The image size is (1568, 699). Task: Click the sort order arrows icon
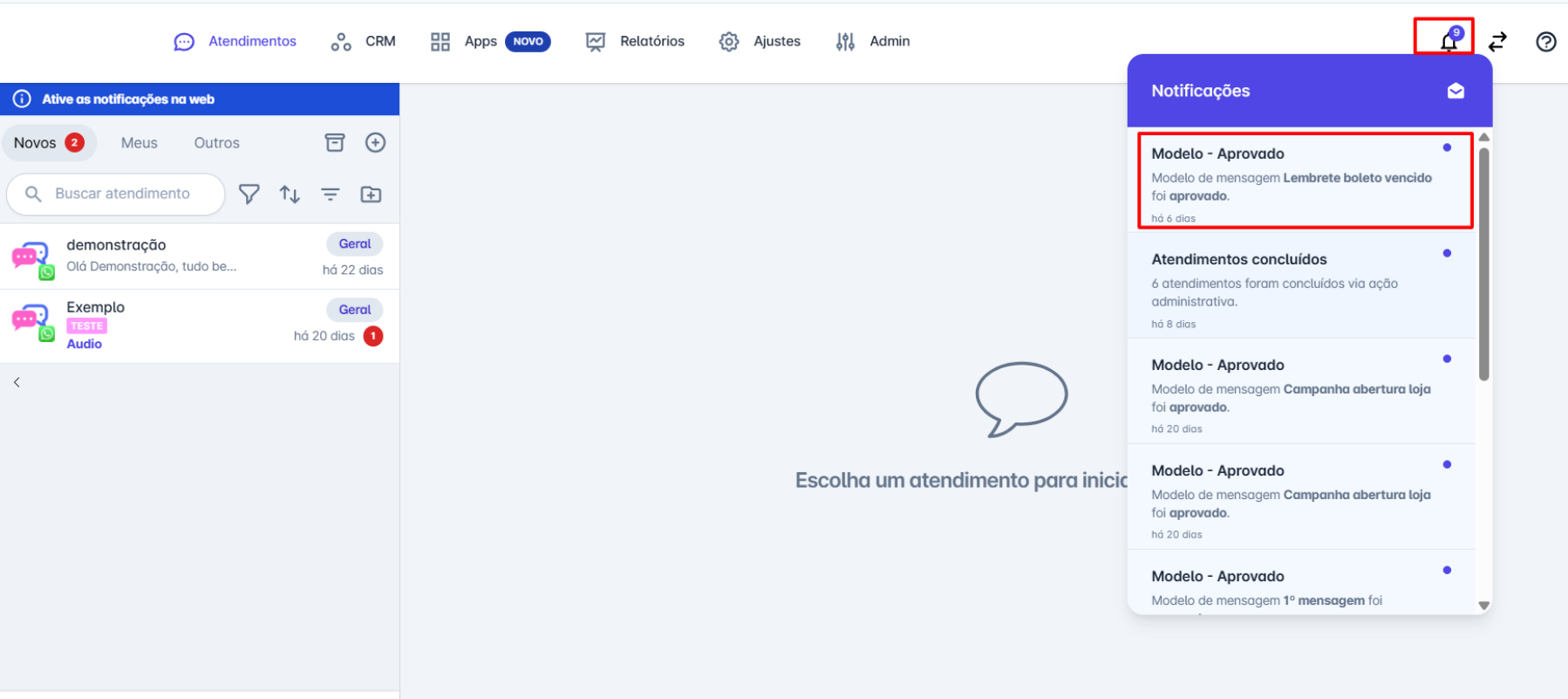coord(290,194)
